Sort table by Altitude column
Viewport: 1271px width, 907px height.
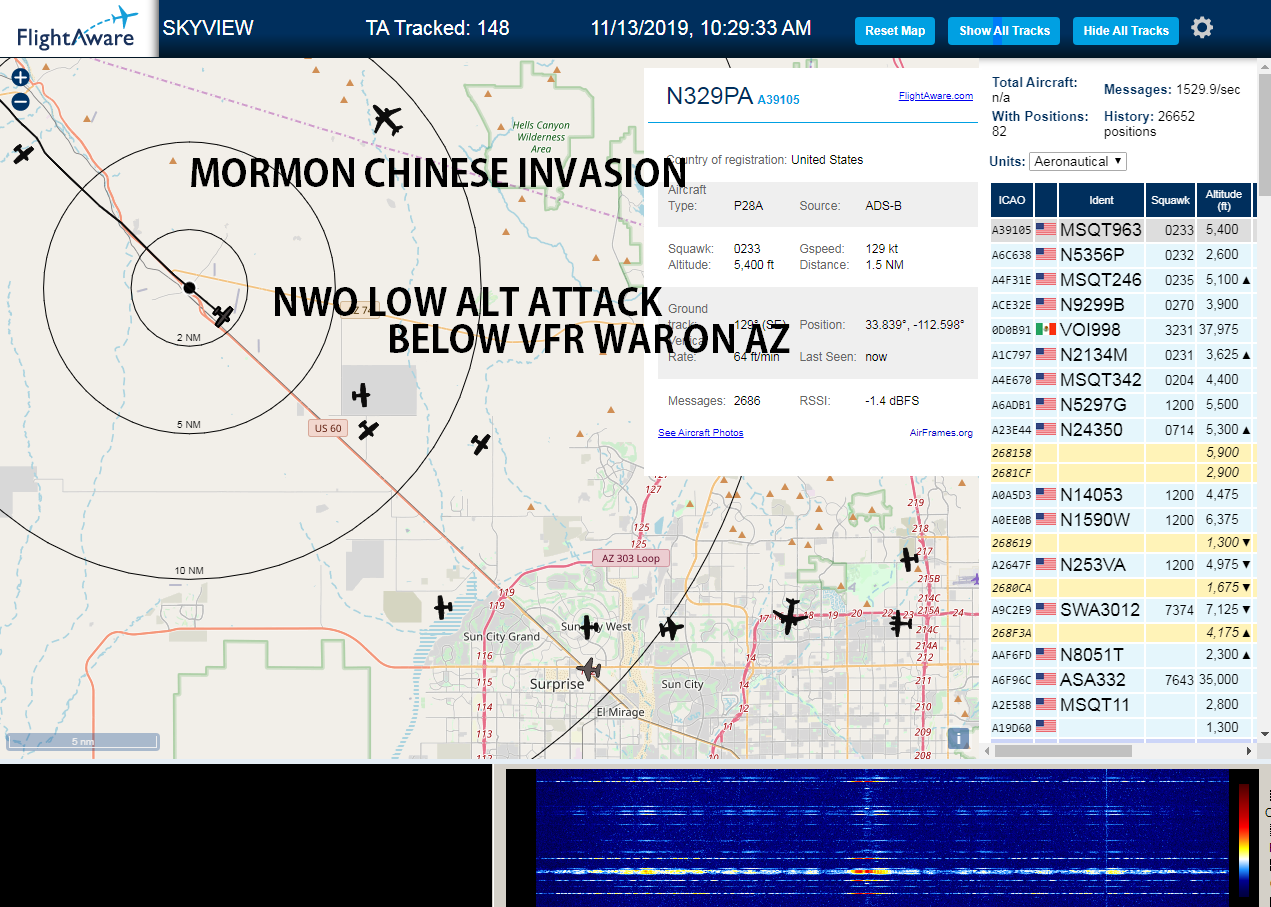1223,200
